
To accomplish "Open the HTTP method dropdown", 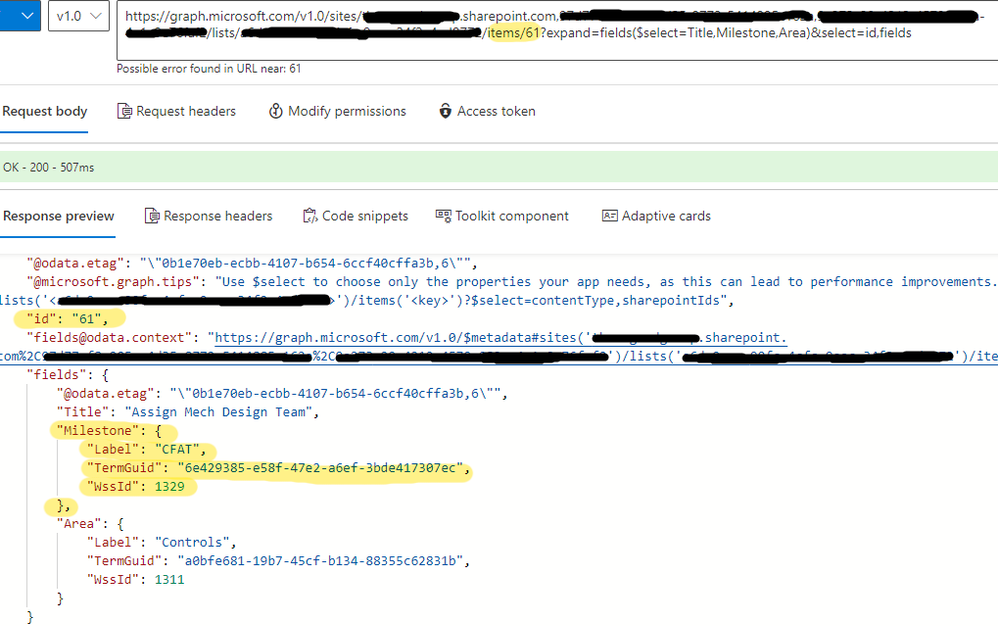I will pos(19,16).
